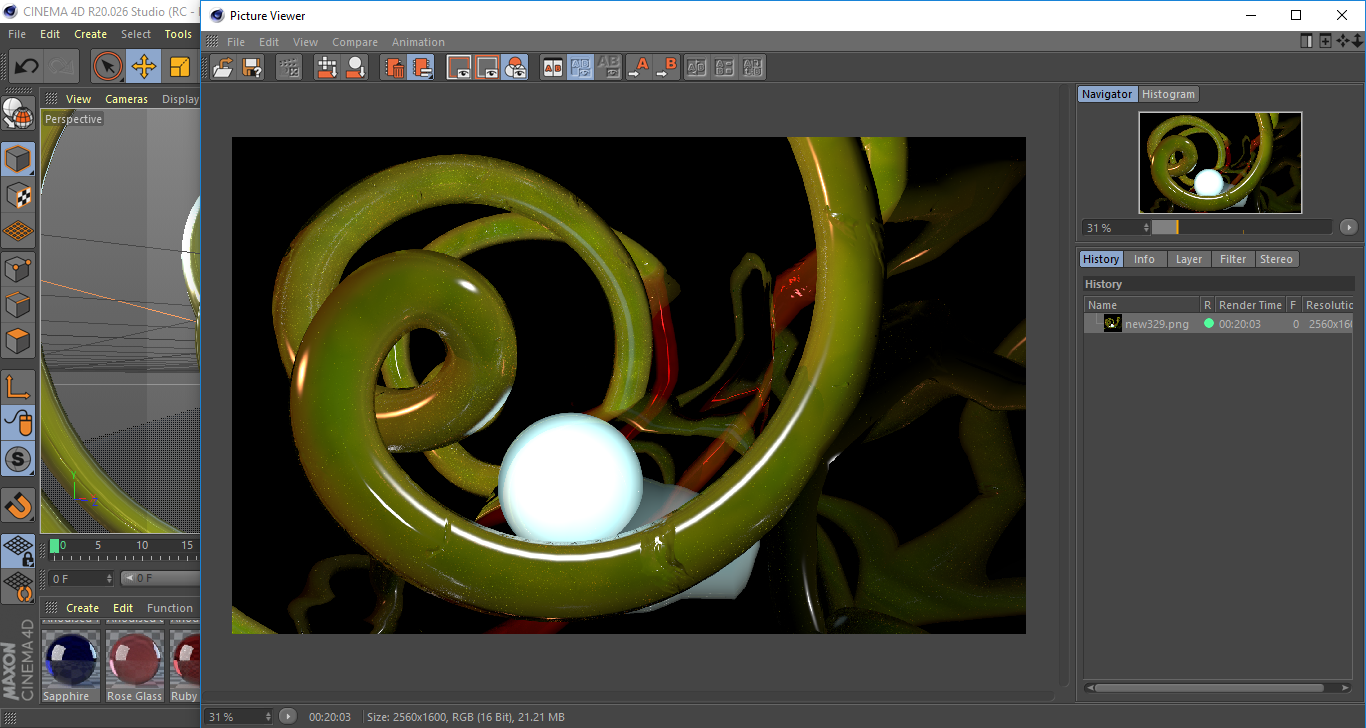Image resolution: width=1366 pixels, height=728 pixels.
Task: Open Compare menu in Picture Viewer
Action: [x=355, y=42]
